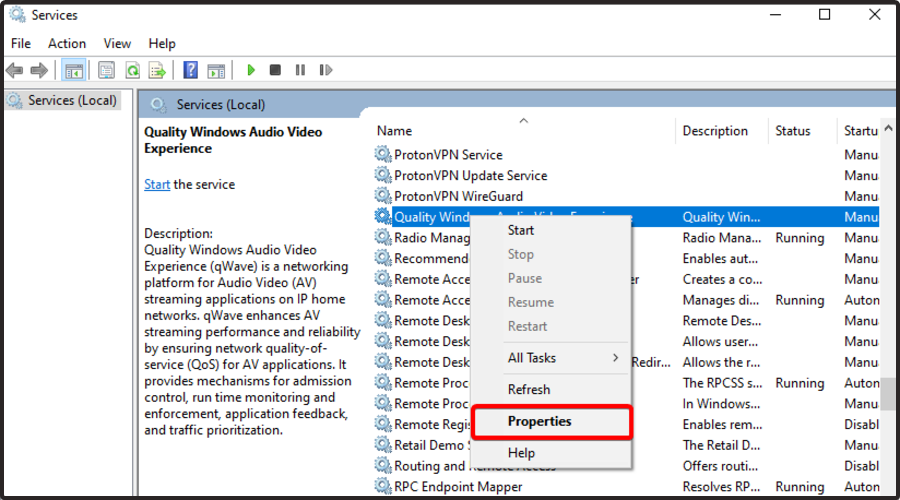The width and height of the screenshot is (900, 500).
Task: Click the Export List toolbar icon
Action: 157,71
